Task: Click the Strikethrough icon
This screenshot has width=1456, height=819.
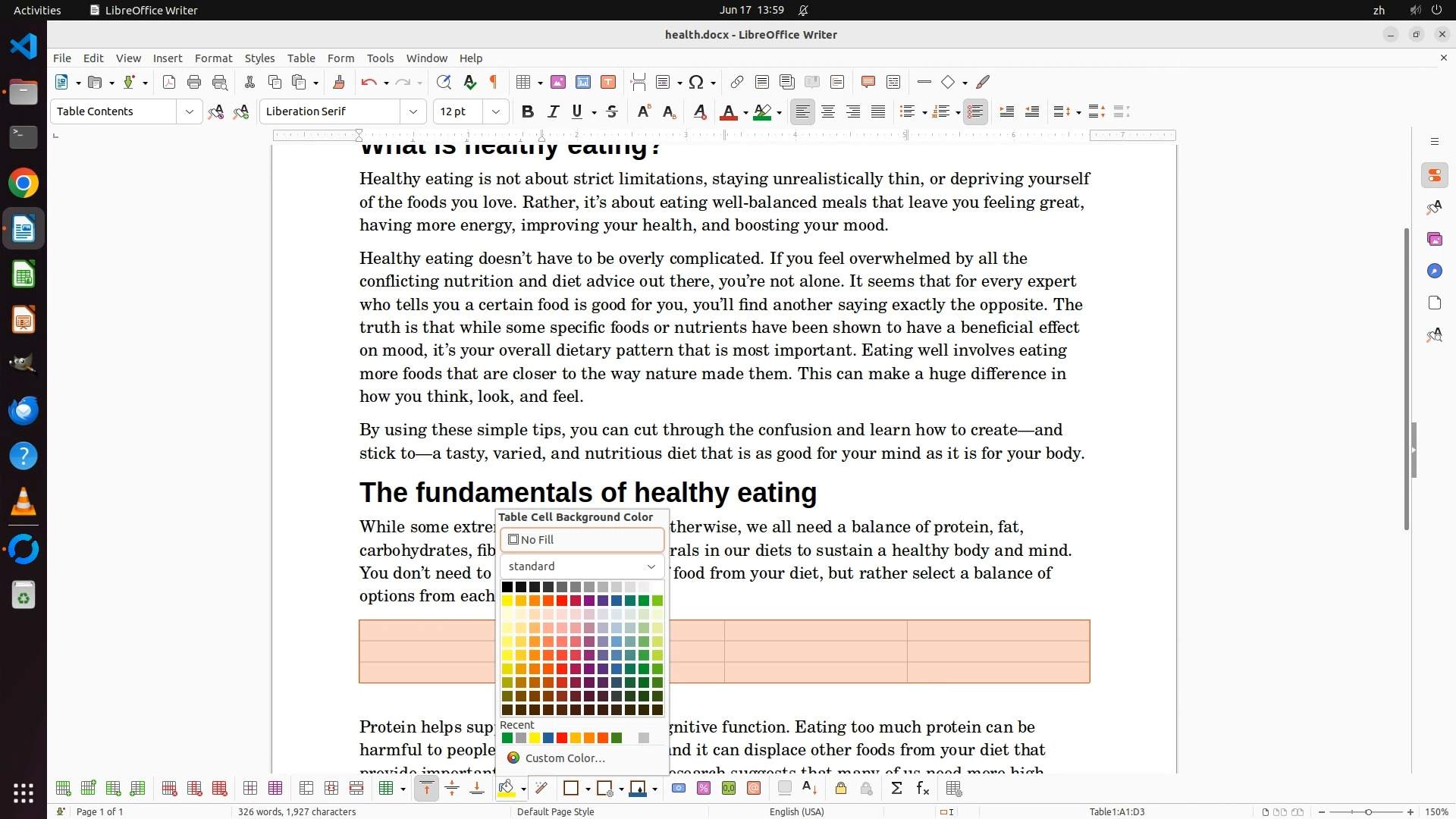Action: point(612,112)
